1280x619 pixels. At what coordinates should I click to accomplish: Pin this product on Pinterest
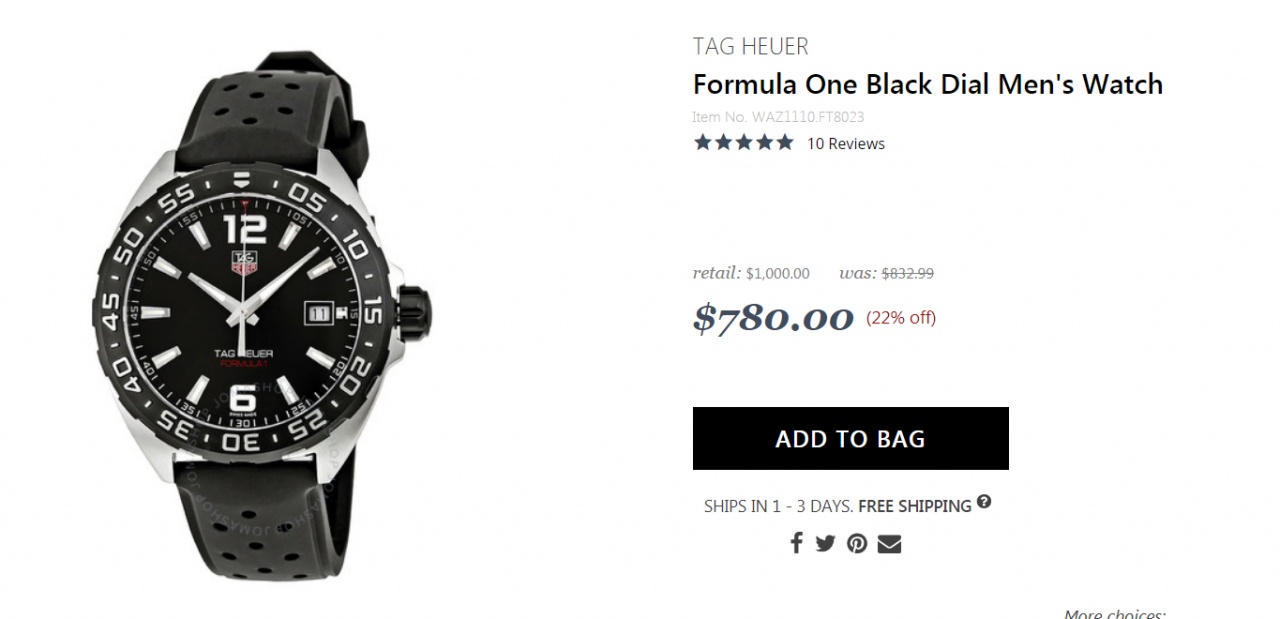click(x=857, y=543)
